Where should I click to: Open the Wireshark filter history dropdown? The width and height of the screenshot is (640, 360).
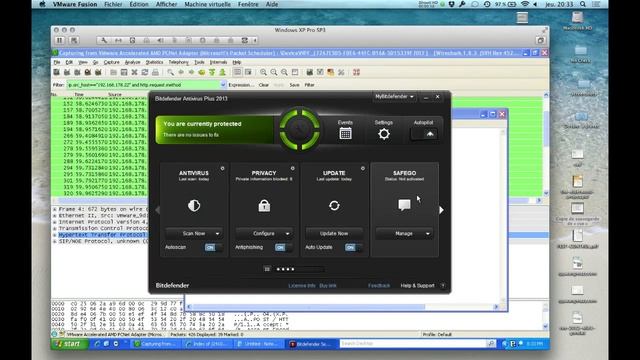coord(223,85)
